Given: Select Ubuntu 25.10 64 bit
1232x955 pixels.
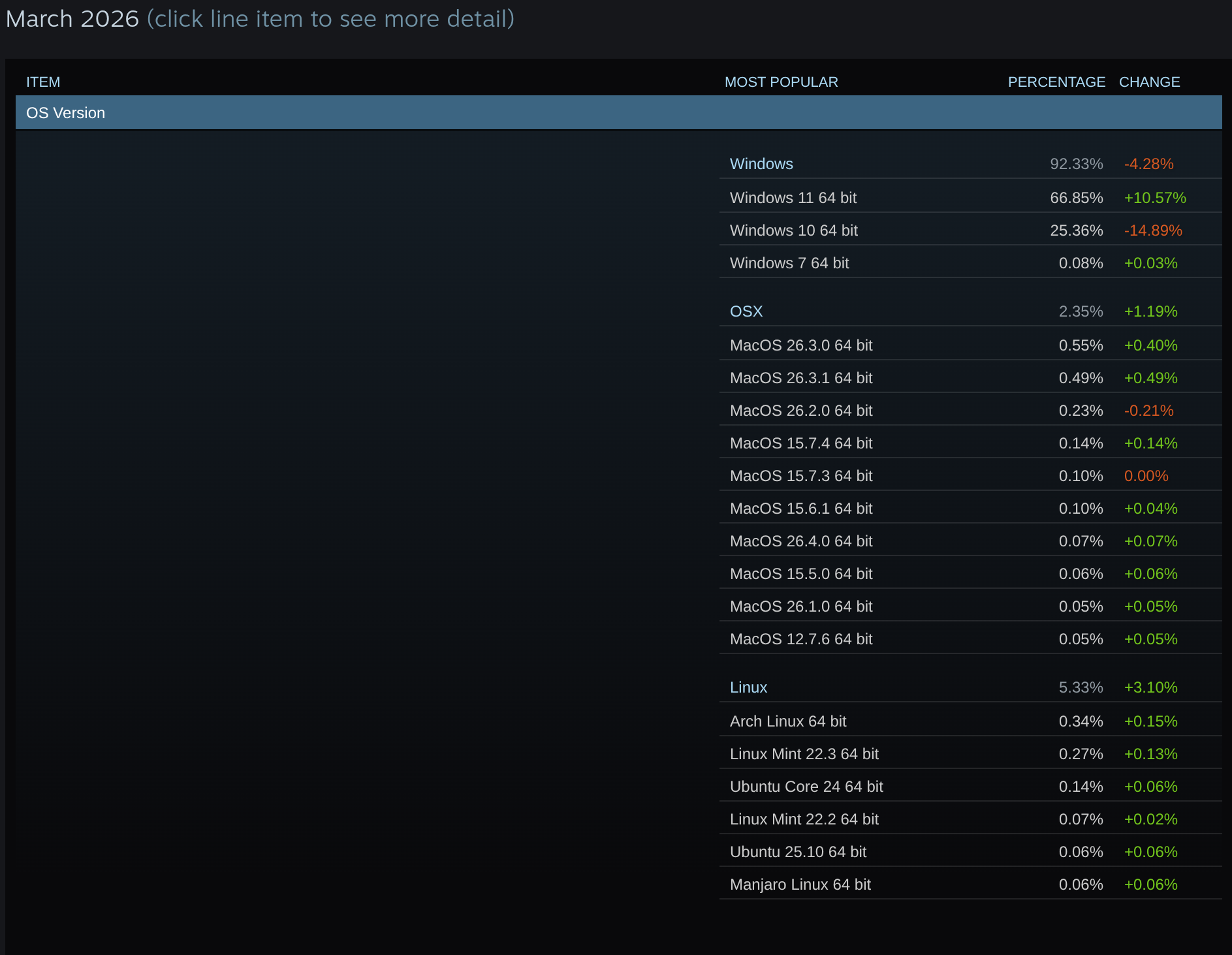Looking at the screenshot, I should tap(971, 852).
